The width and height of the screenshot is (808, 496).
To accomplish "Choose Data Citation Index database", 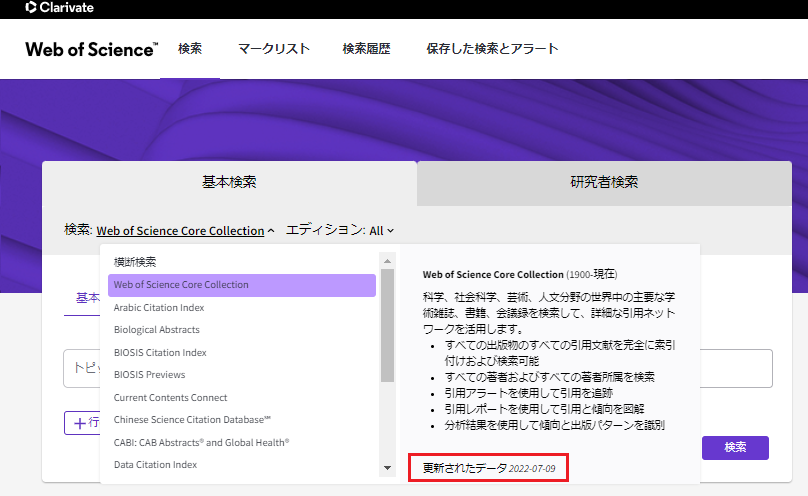I will coord(155,465).
